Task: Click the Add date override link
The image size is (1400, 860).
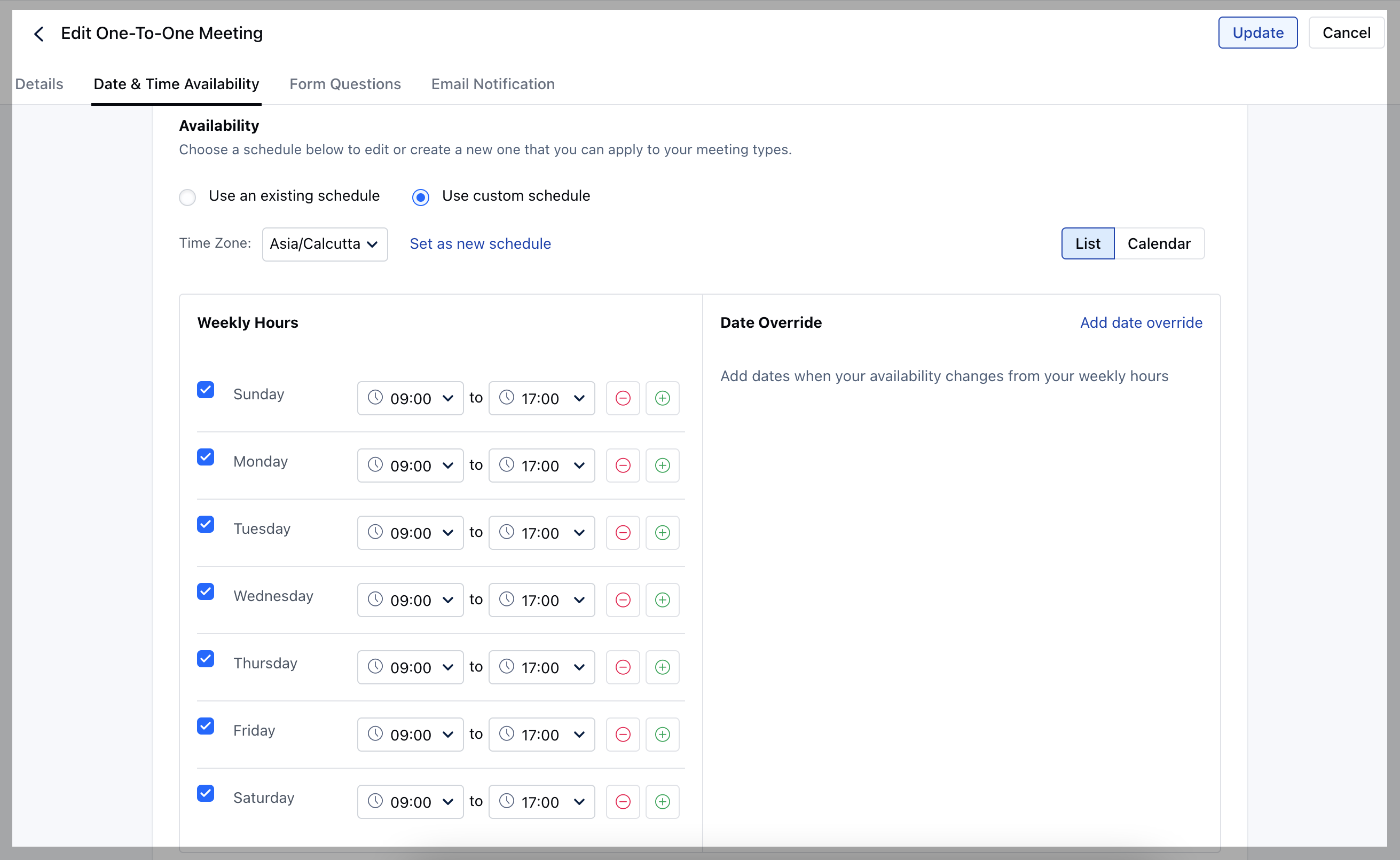Action: coord(1141,322)
